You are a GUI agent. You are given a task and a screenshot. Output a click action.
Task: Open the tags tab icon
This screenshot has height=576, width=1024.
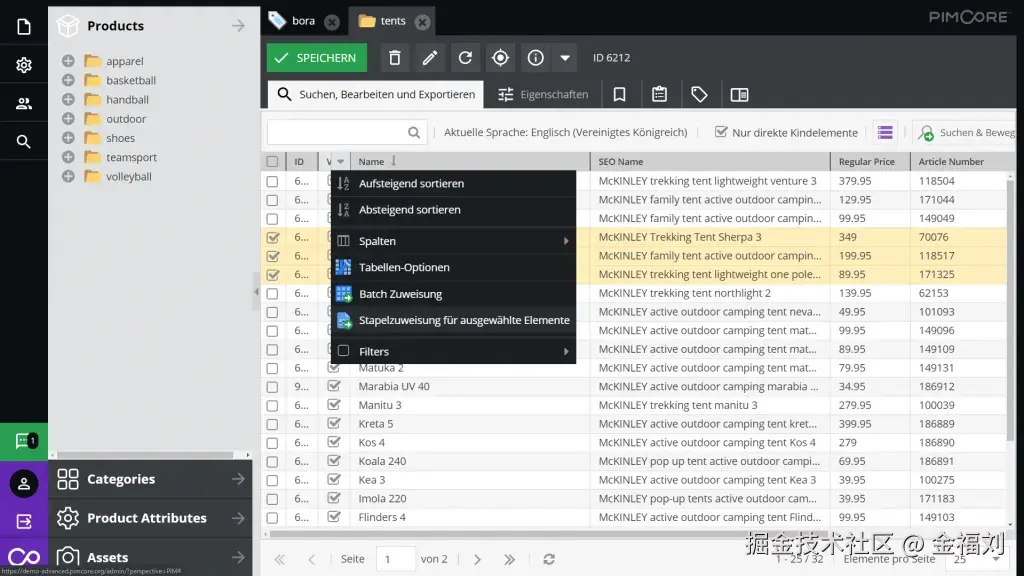coord(699,95)
